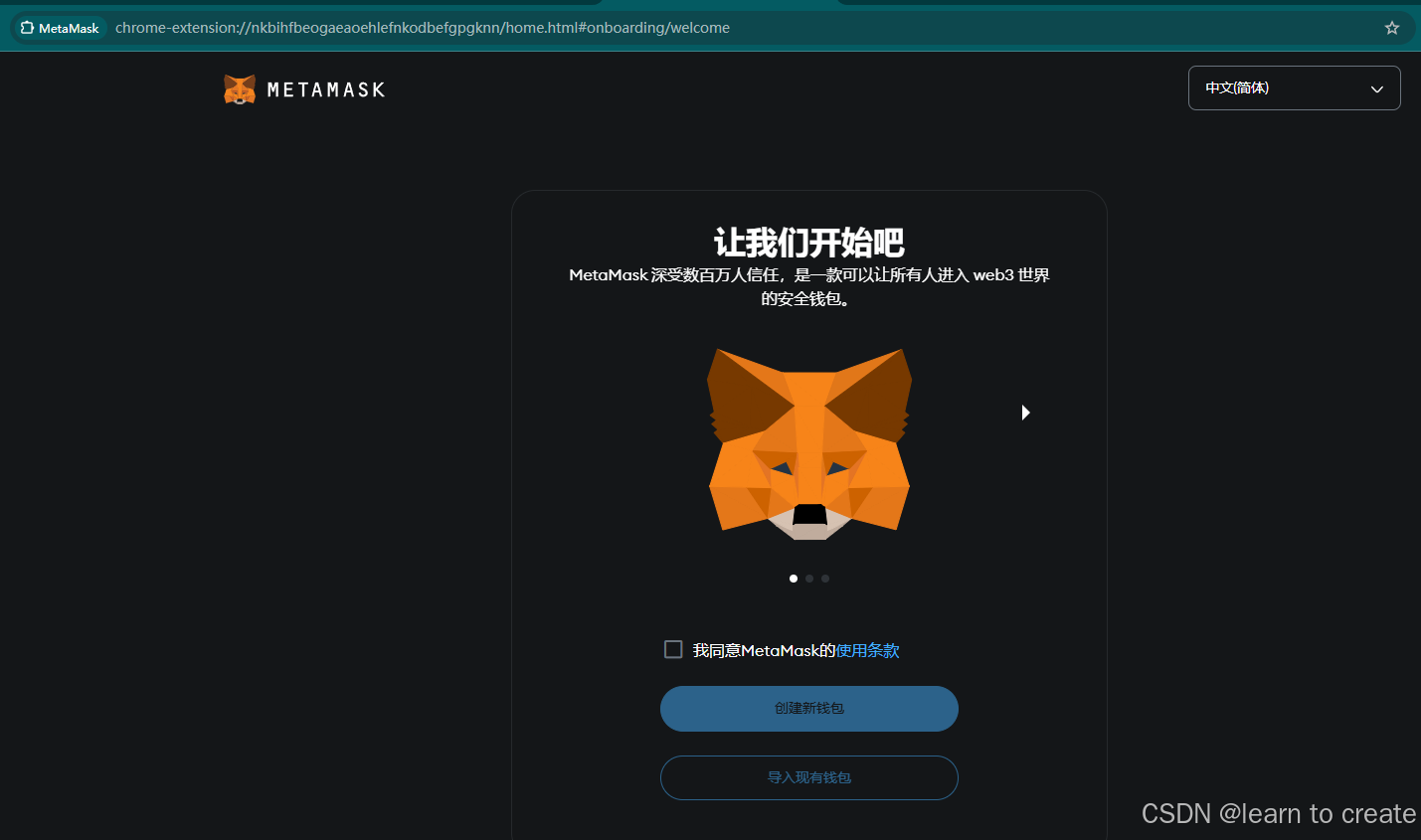Screen dimensions: 1421x840
Task: Select the second carousel dot
Action: click(809, 579)
